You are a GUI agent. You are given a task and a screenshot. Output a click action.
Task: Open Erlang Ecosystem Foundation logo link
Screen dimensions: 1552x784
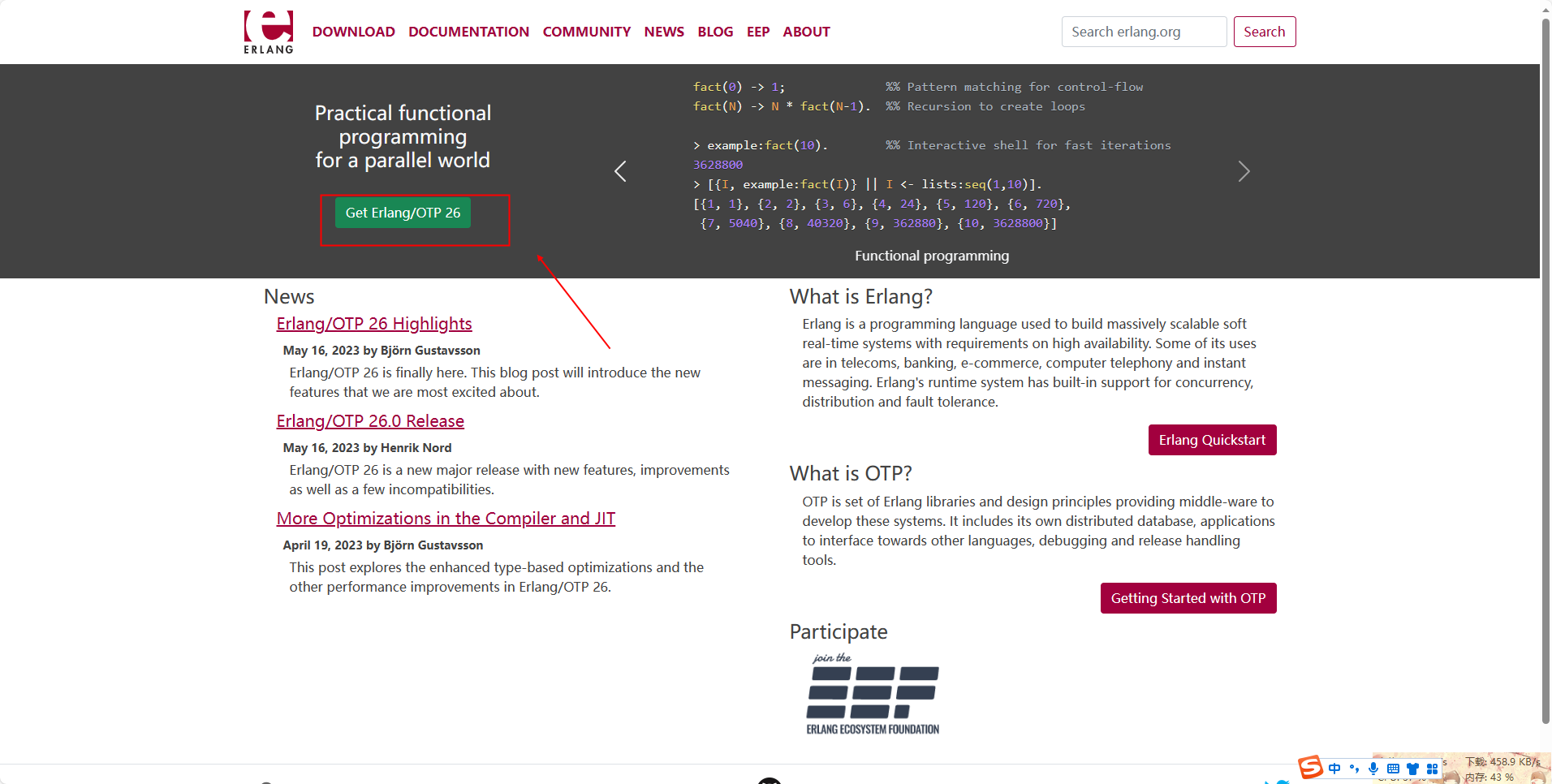(873, 695)
